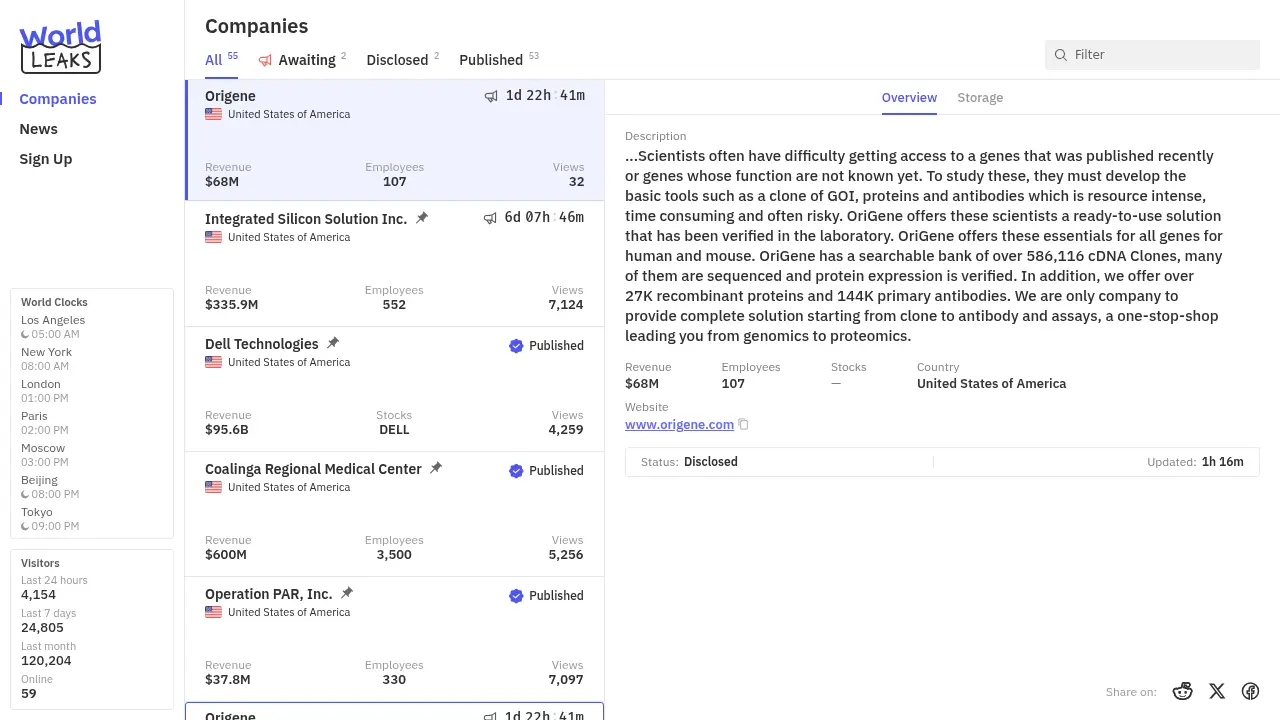Share on Facebook icon
1280x720 pixels.
[x=1250, y=691]
